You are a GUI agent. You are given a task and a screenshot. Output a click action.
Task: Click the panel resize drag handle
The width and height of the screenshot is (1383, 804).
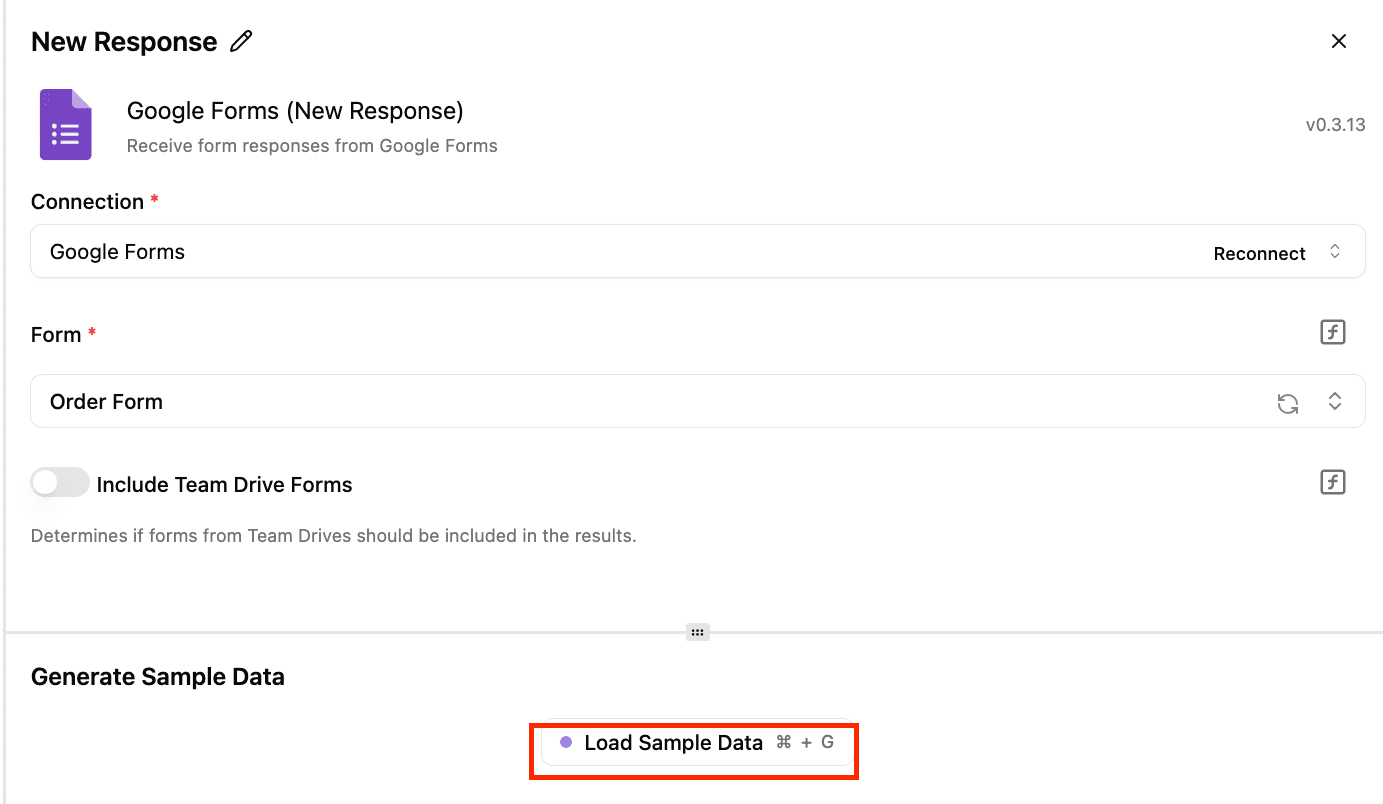click(x=698, y=632)
